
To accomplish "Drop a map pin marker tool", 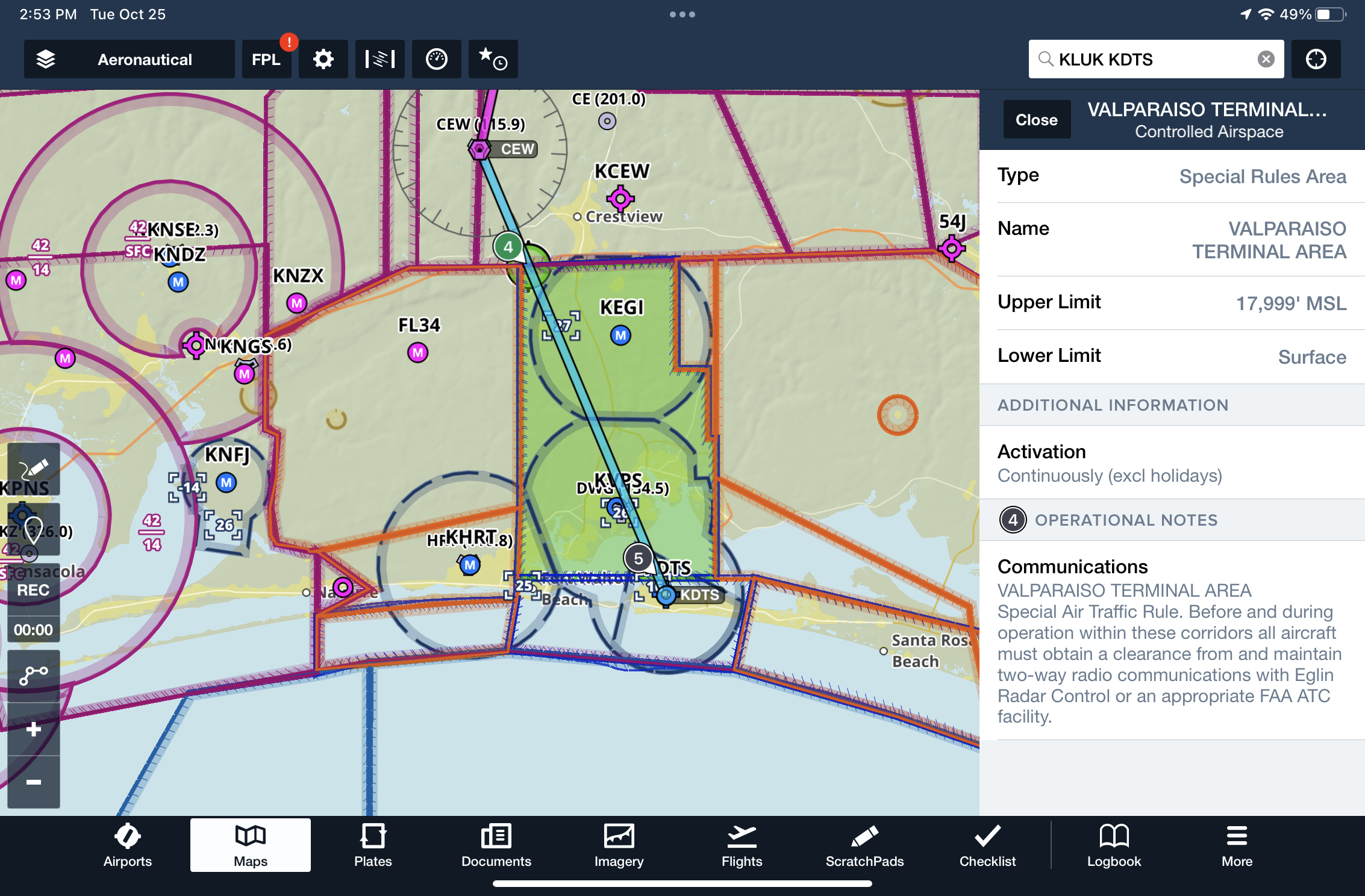I will click(34, 530).
